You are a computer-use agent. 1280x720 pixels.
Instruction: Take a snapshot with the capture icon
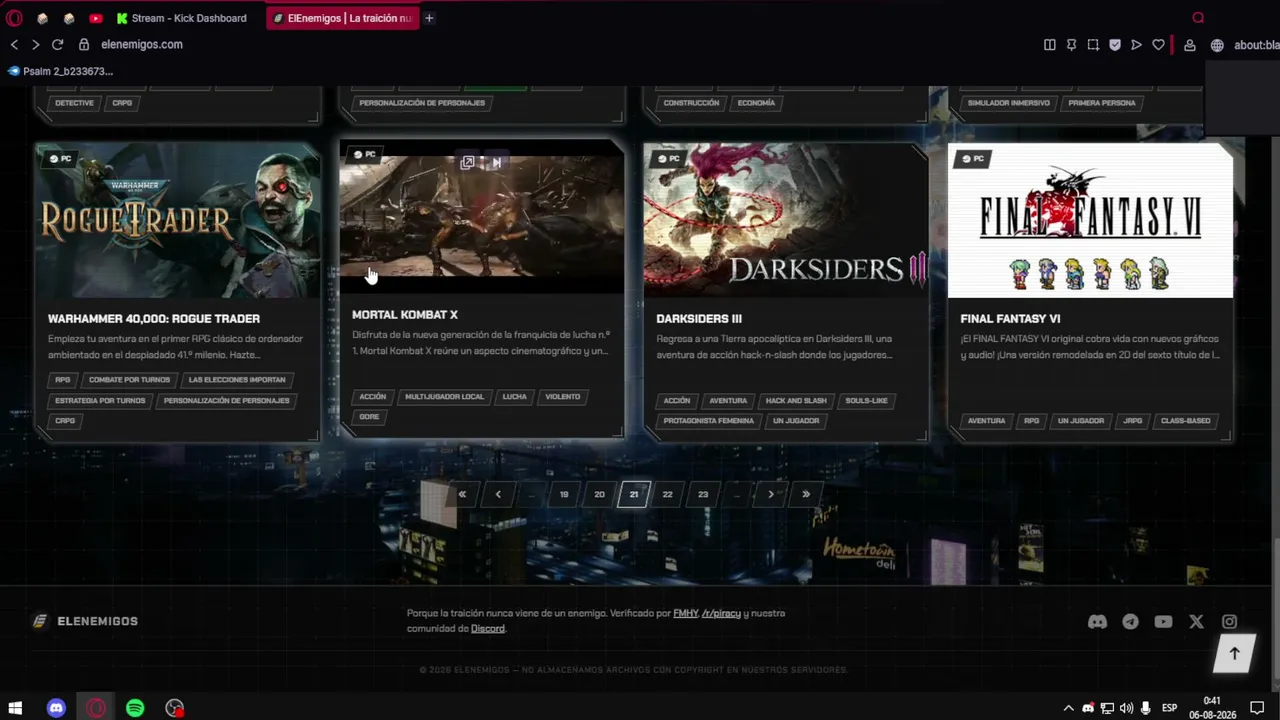pos(1093,45)
